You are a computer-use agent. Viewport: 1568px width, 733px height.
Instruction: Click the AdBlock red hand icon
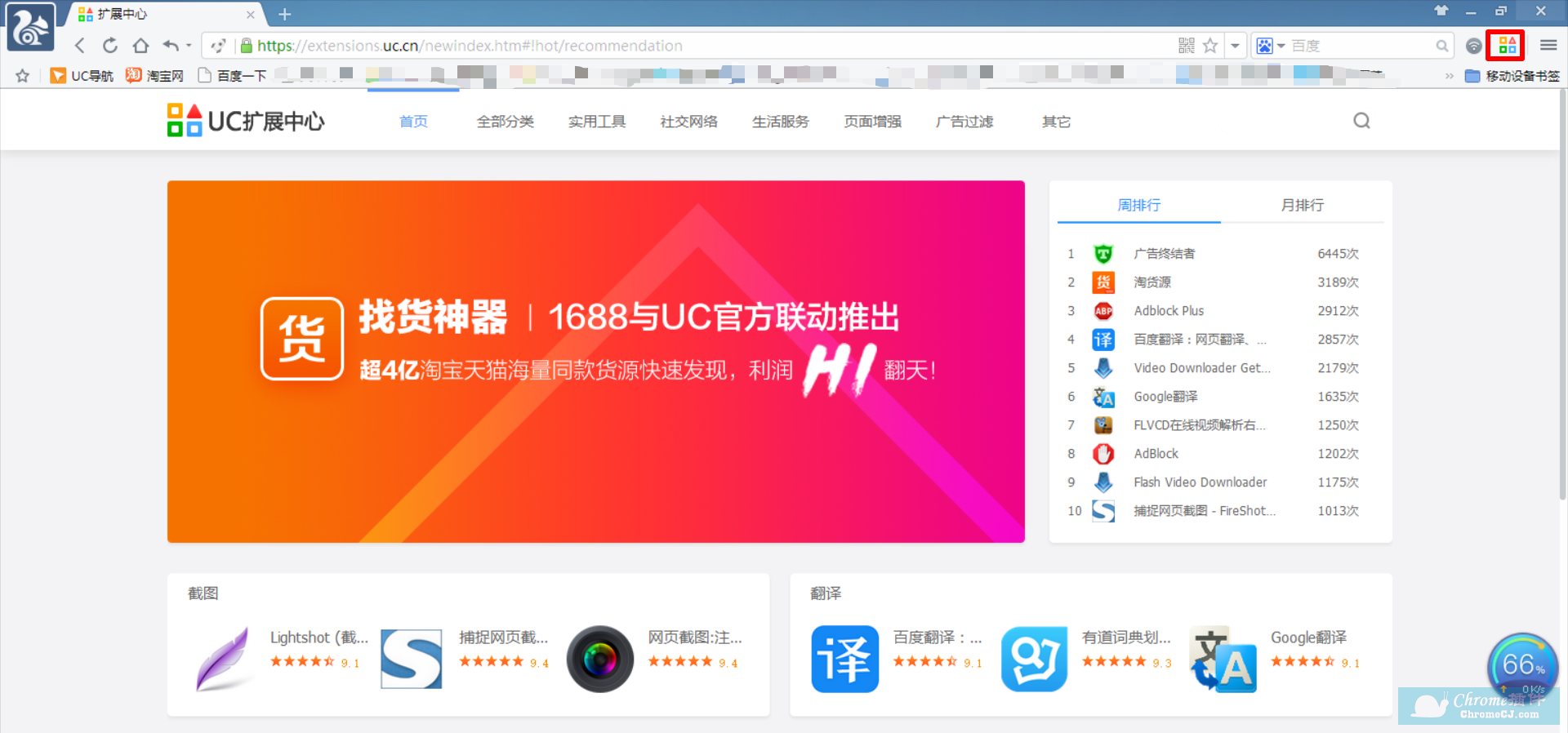click(x=1103, y=454)
